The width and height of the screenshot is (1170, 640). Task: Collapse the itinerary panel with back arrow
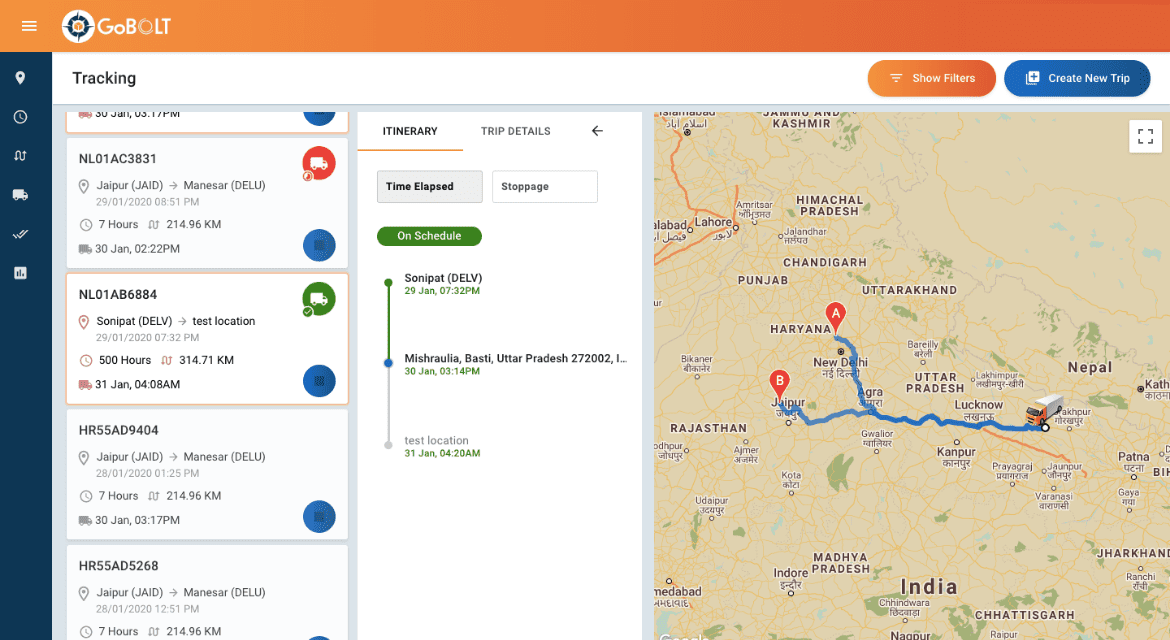pos(597,131)
